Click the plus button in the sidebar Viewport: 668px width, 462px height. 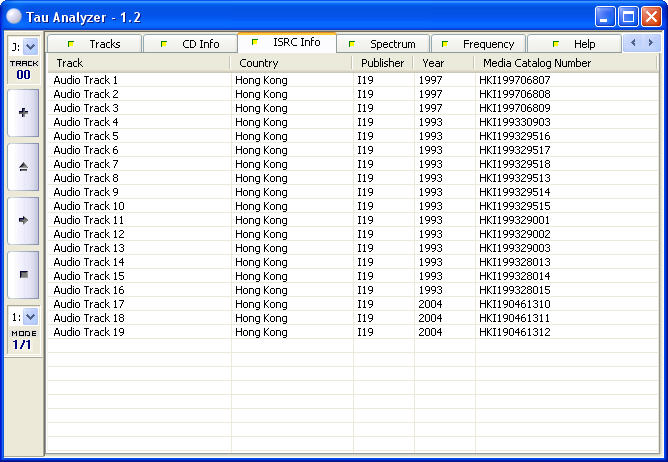point(23,113)
